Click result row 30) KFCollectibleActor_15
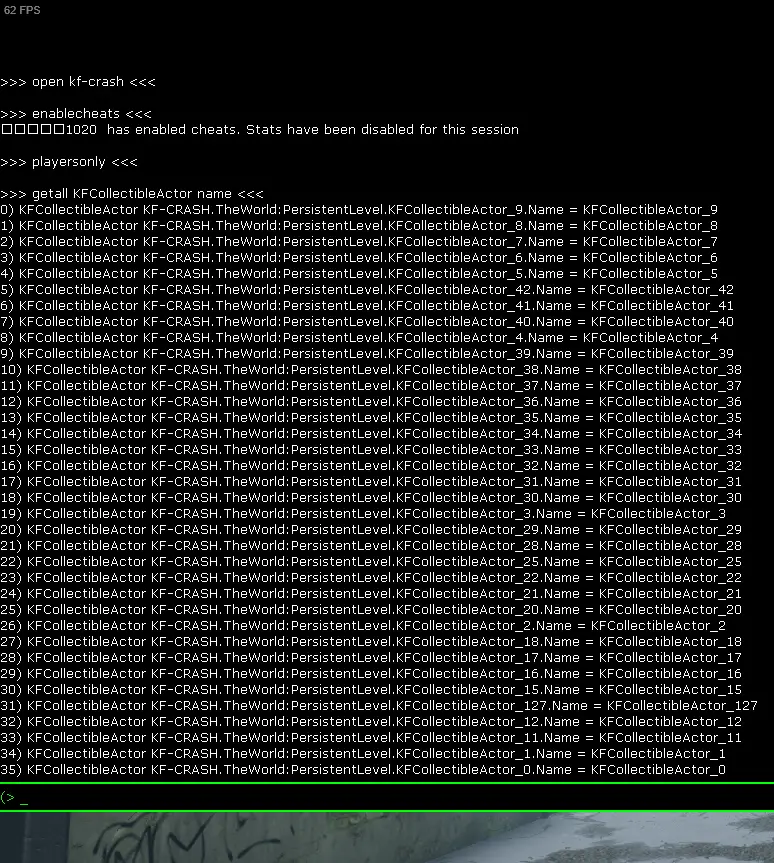Image resolution: width=774 pixels, height=863 pixels. pos(371,689)
